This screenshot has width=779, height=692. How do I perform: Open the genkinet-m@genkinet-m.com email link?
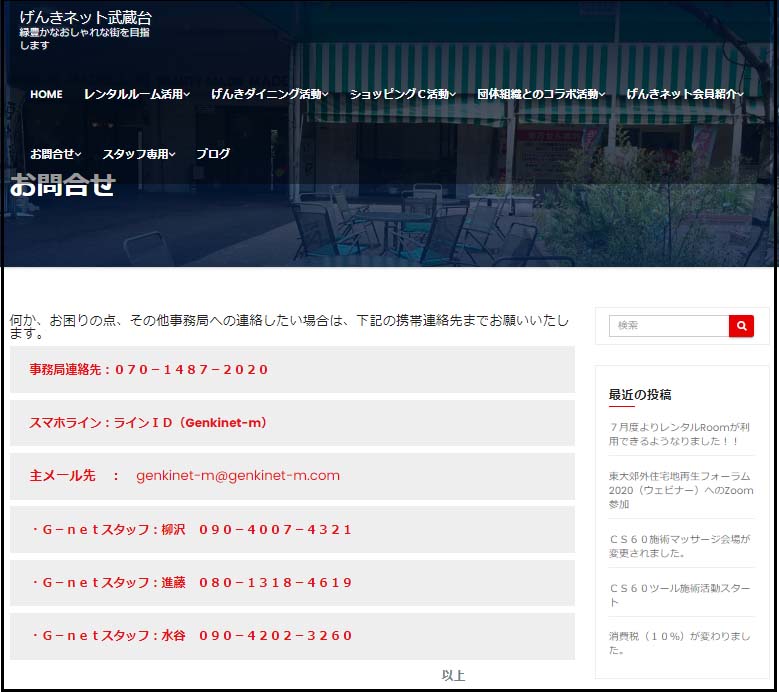238,475
